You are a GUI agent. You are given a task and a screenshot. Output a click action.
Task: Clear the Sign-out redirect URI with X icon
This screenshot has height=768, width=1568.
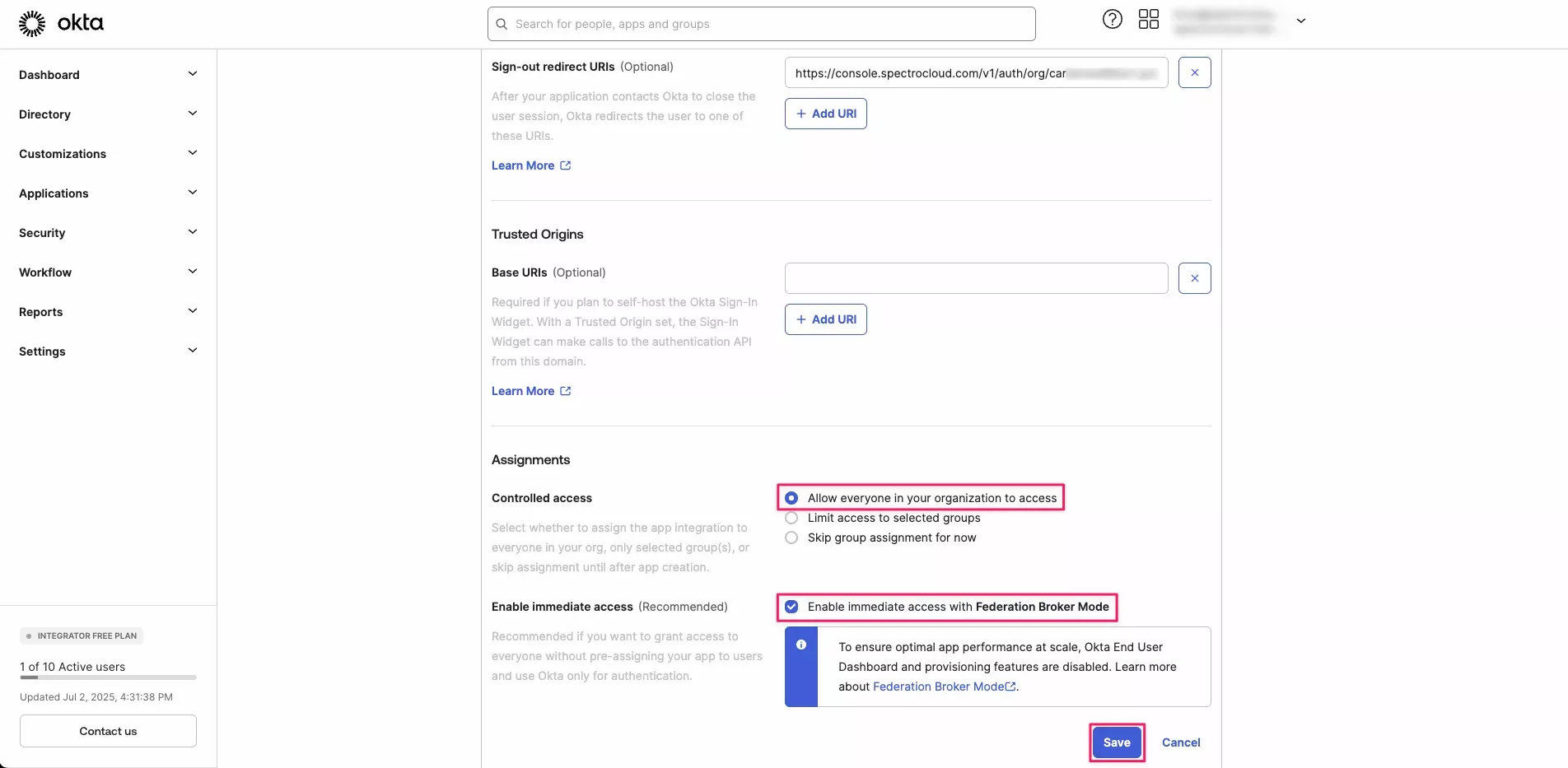click(1194, 72)
